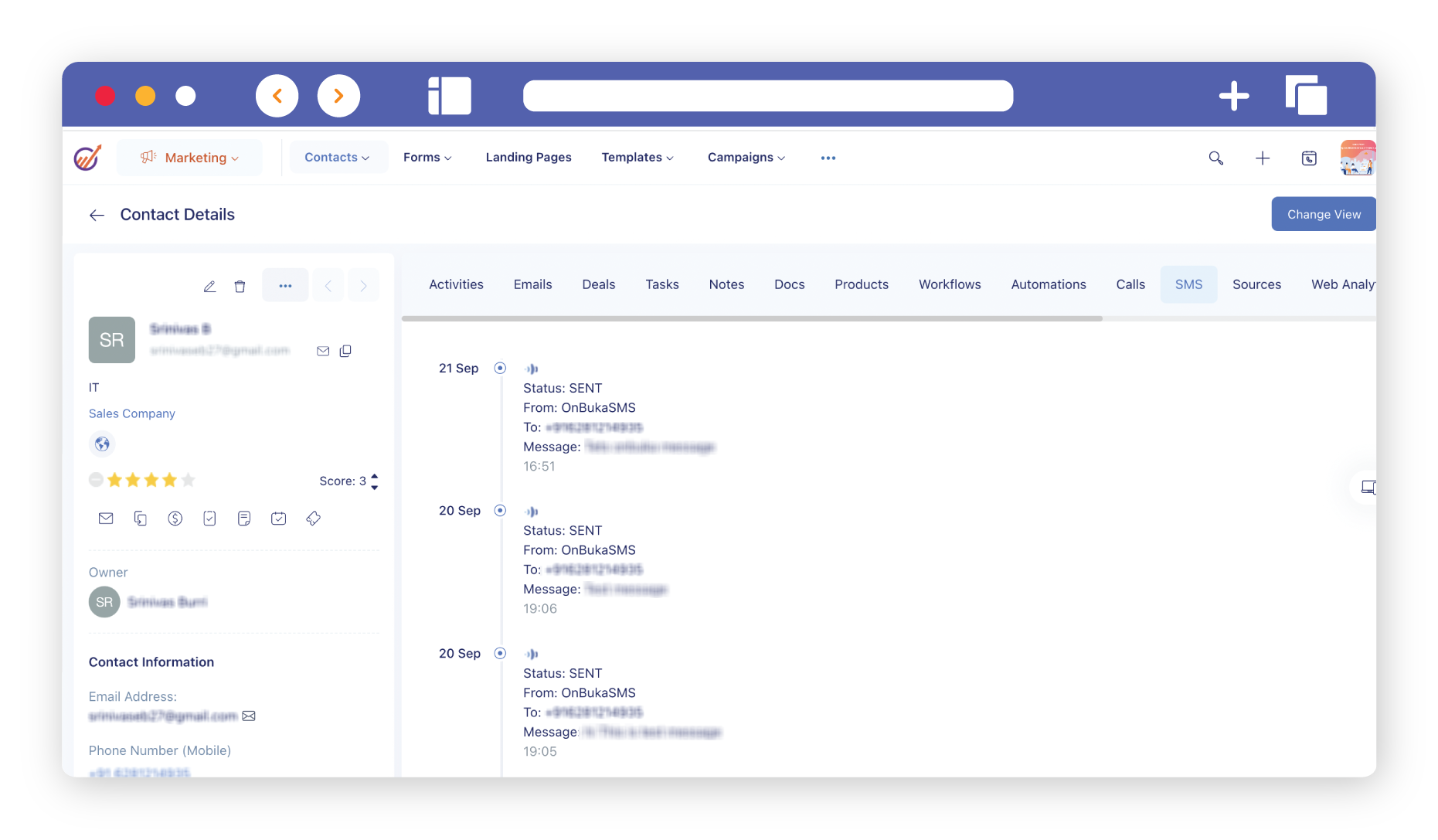Click the add task clipboard icon
This screenshot has width=1438, height=840.
pyautogui.click(x=209, y=519)
